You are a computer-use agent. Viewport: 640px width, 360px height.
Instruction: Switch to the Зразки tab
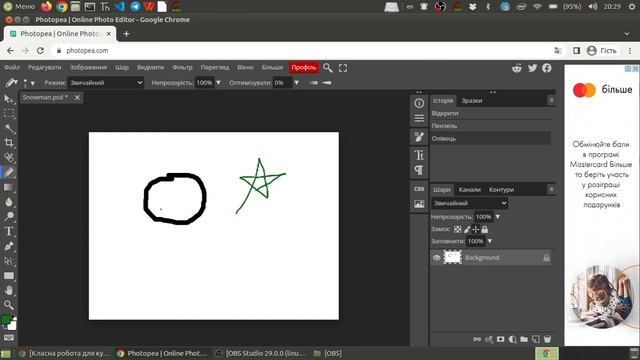click(x=472, y=100)
